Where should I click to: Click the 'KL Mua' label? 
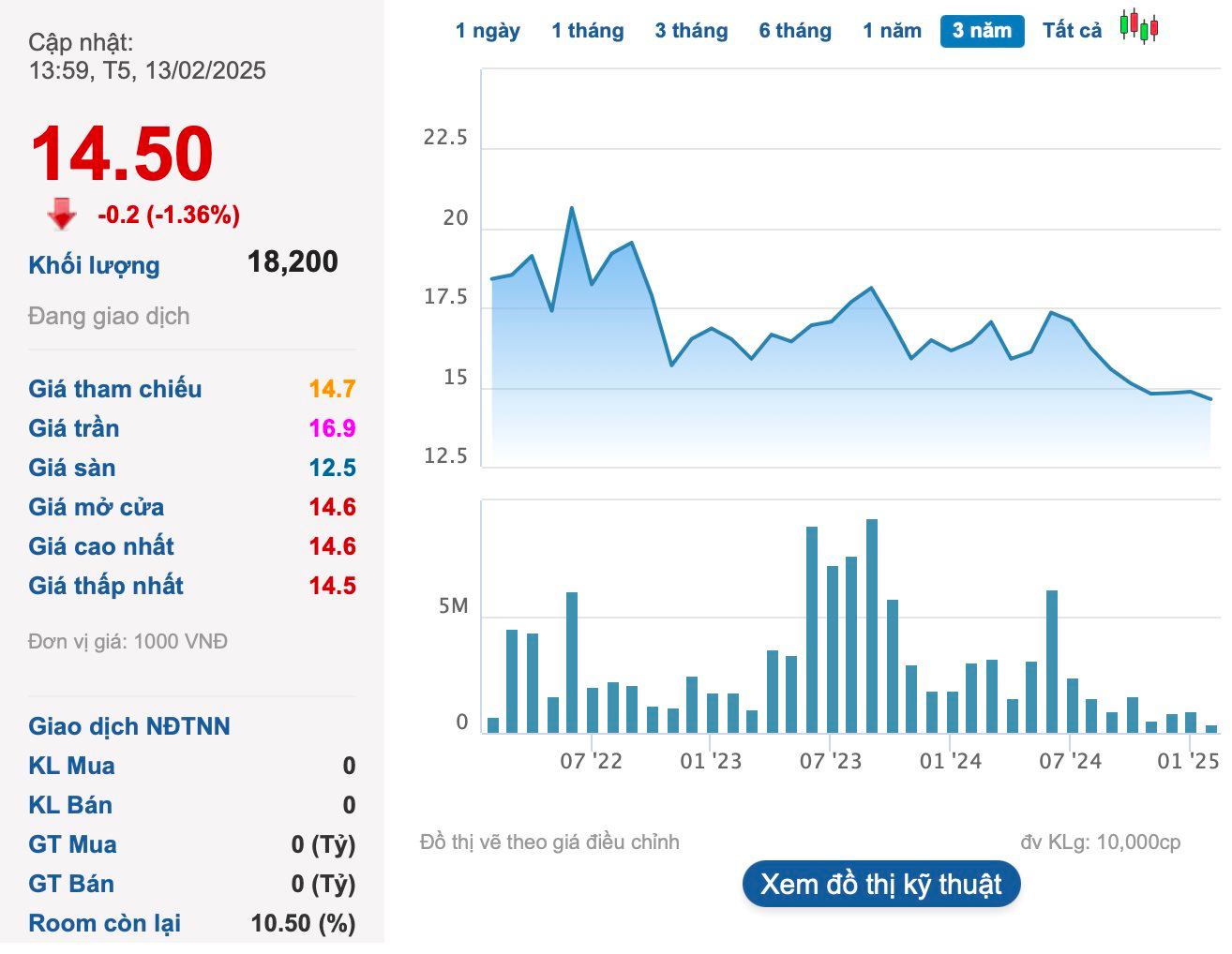[x=71, y=766]
